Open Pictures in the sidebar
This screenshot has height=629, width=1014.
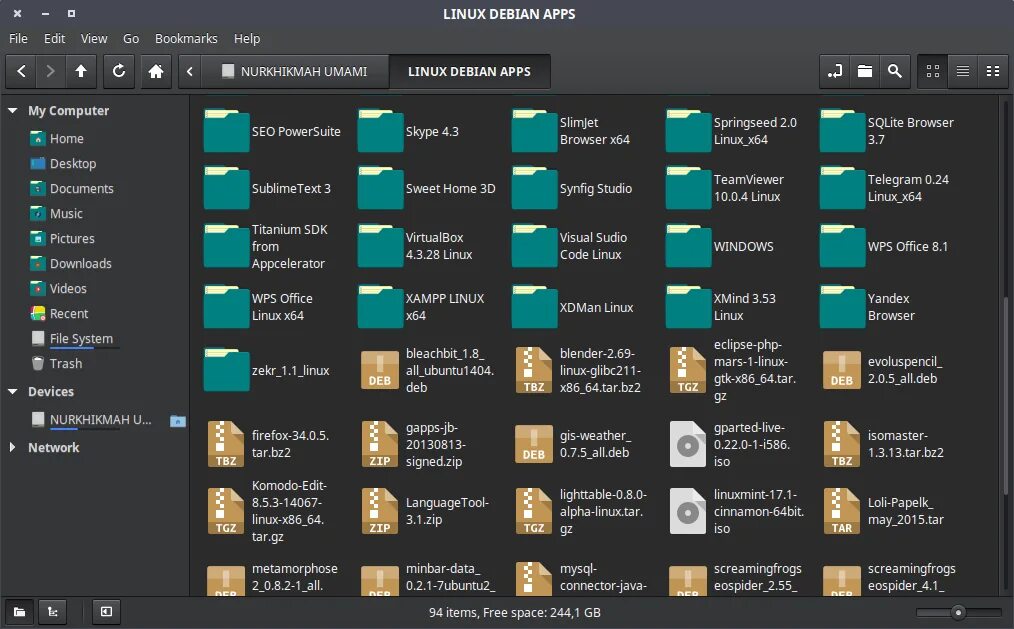tap(72, 239)
